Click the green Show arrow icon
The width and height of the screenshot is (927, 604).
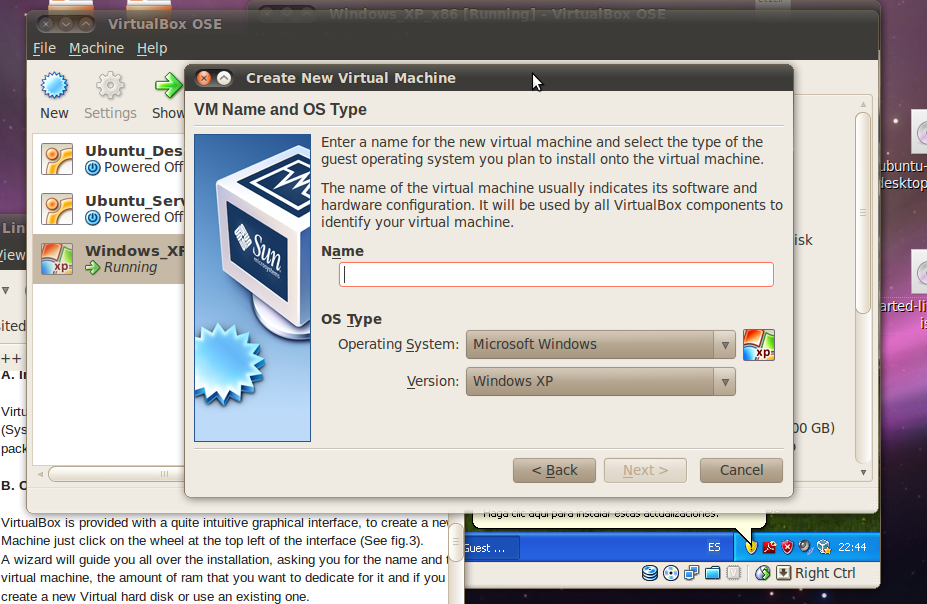click(169, 86)
